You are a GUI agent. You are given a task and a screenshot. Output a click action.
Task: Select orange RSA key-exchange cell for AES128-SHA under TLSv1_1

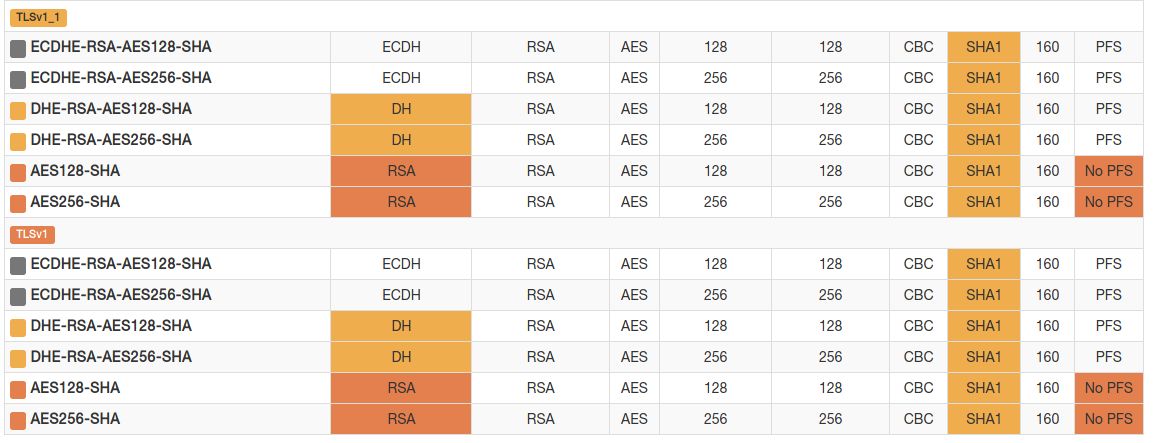(x=401, y=171)
